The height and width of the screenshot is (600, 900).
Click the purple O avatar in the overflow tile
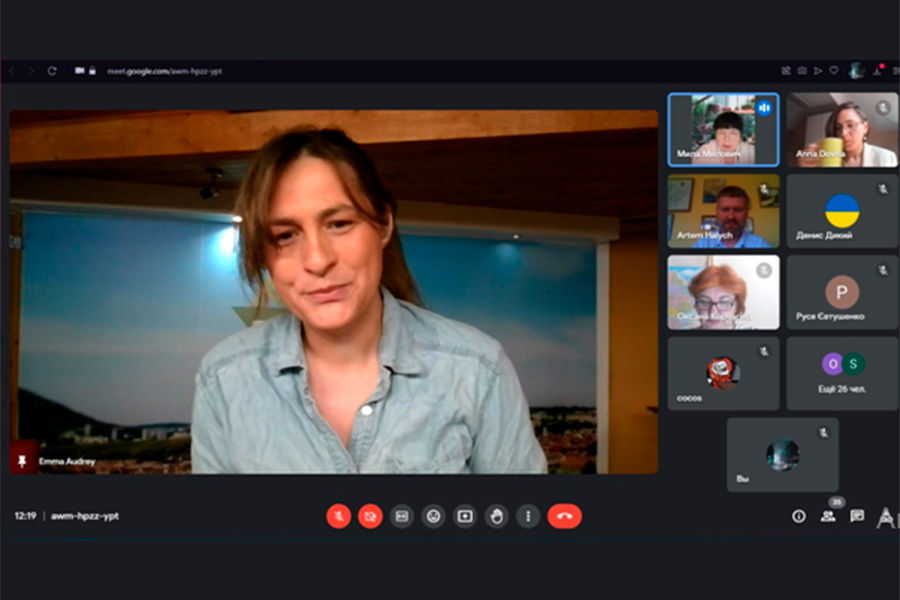pos(832,363)
